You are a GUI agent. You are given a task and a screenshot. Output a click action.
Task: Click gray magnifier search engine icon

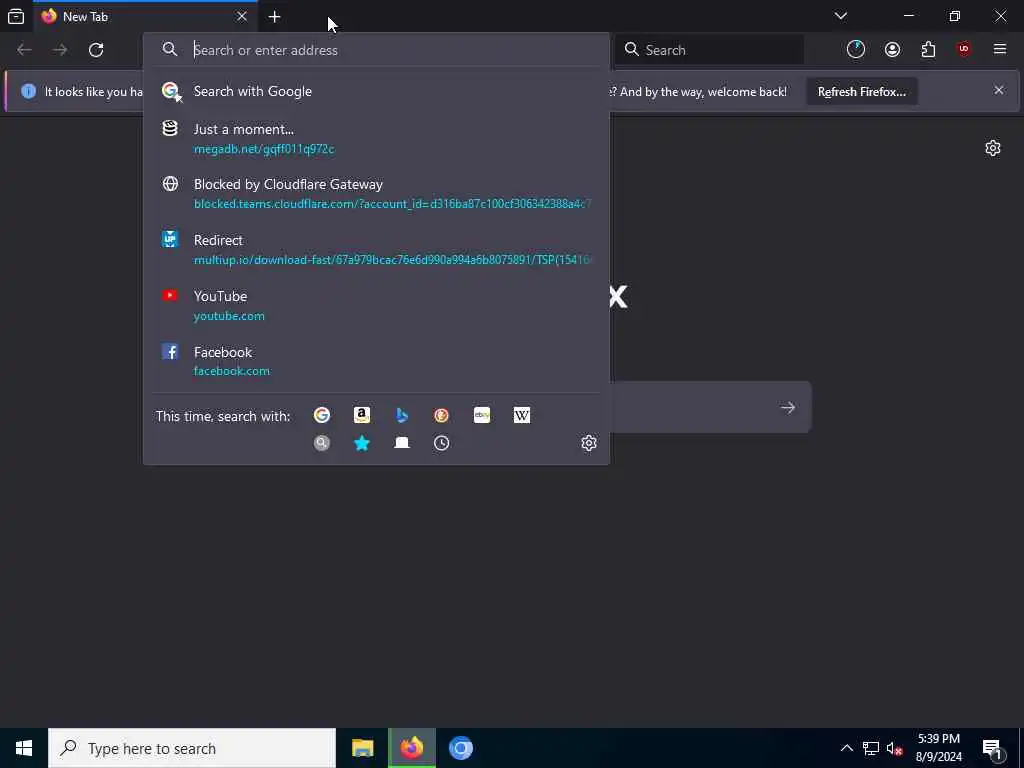click(x=321, y=443)
